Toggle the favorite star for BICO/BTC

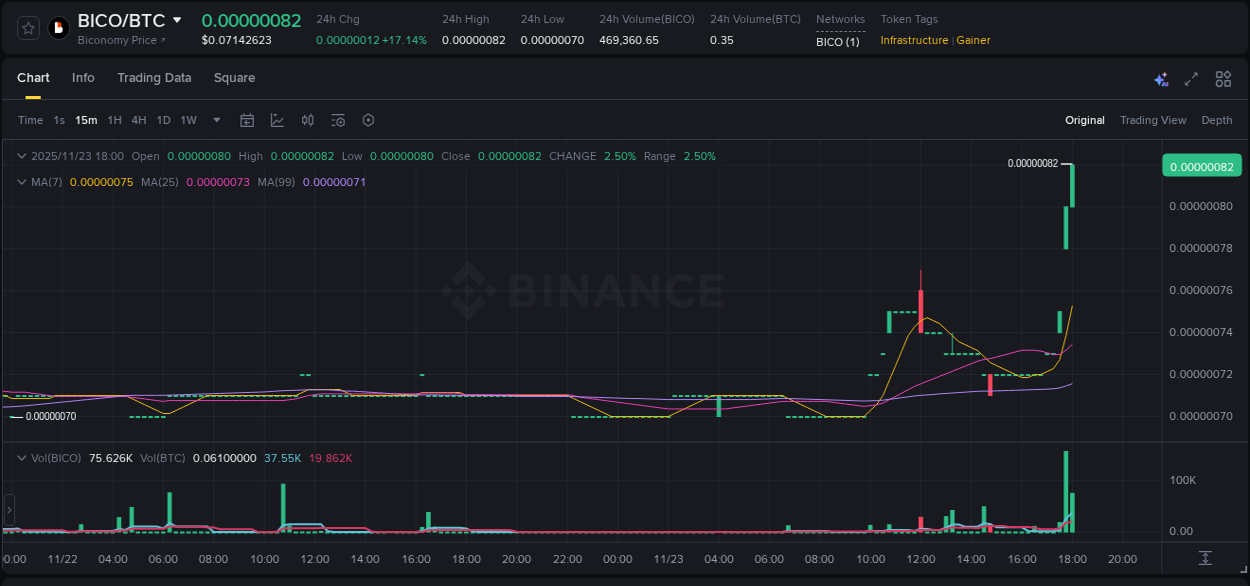point(27,28)
